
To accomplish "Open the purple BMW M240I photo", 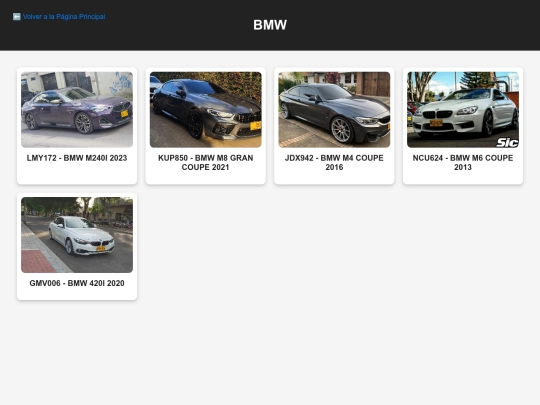I will (77, 110).
